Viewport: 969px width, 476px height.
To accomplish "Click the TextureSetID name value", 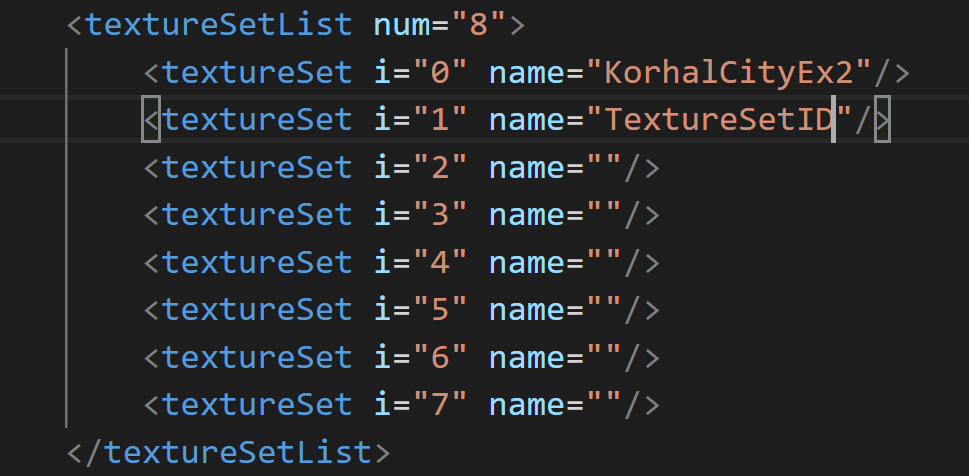I will click(720, 119).
